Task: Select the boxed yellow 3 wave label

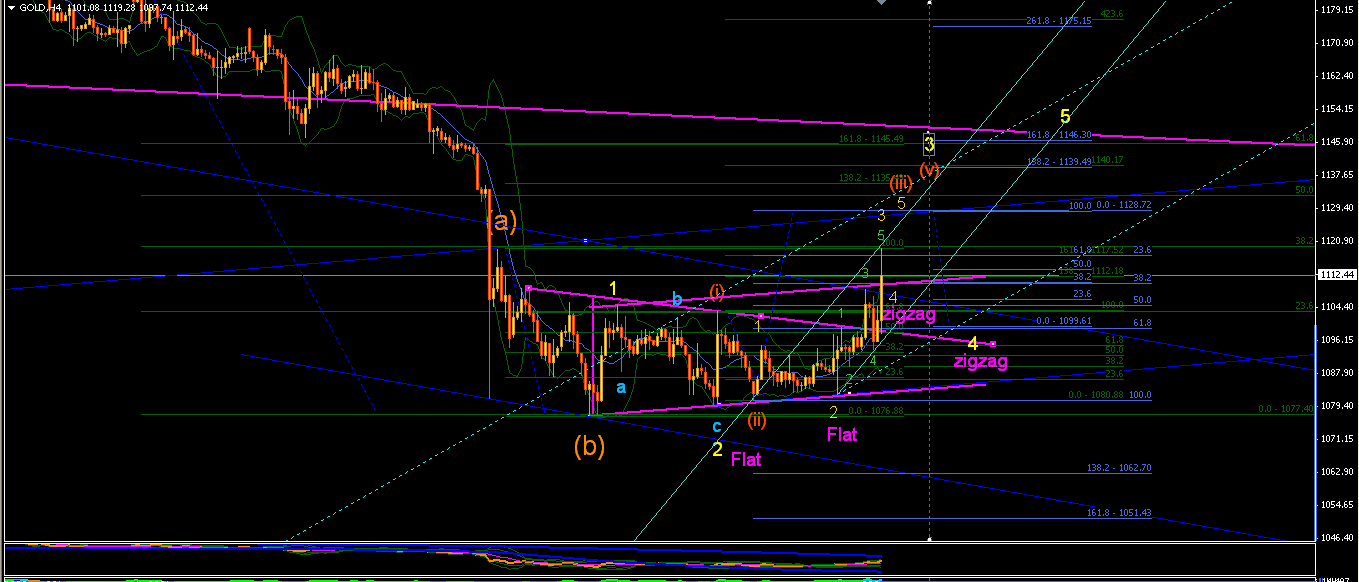Action: tap(929, 145)
